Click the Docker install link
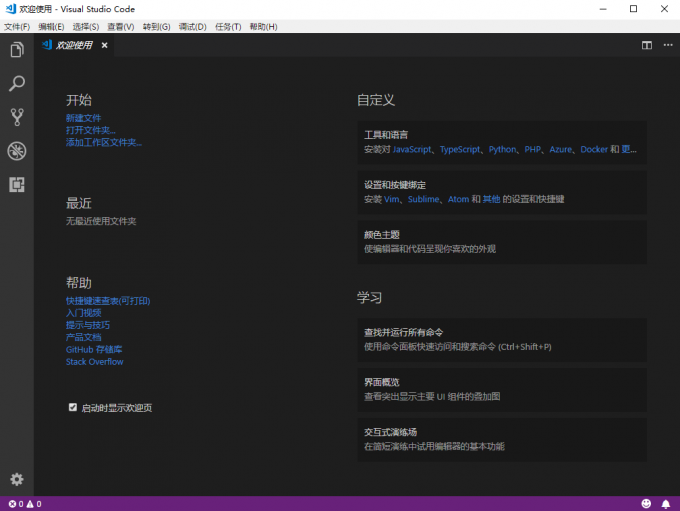 594,149
